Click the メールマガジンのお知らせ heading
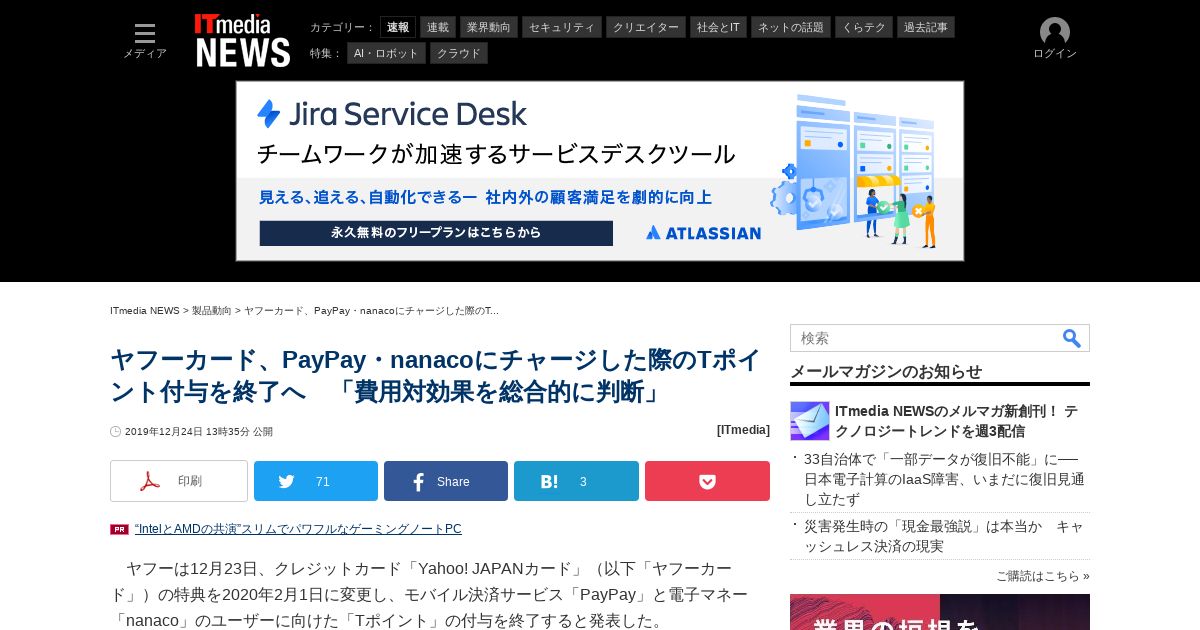The image size is (1200, 630). [886, 371]
